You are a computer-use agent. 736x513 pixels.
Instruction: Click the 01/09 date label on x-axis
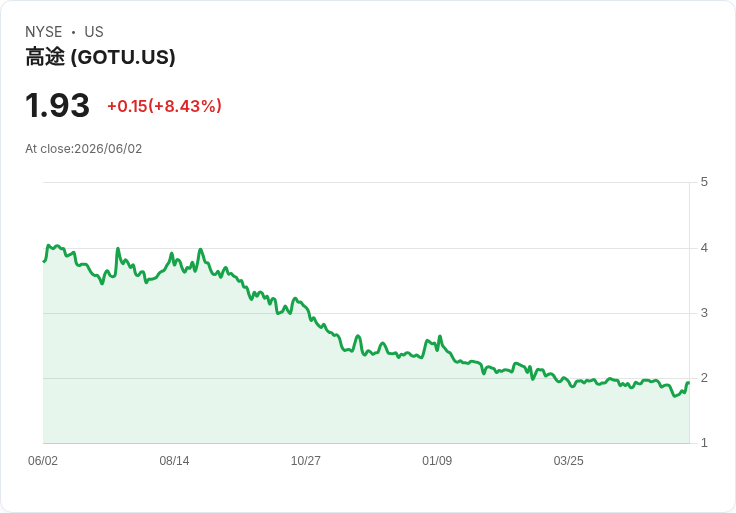(x=437, y=461)
